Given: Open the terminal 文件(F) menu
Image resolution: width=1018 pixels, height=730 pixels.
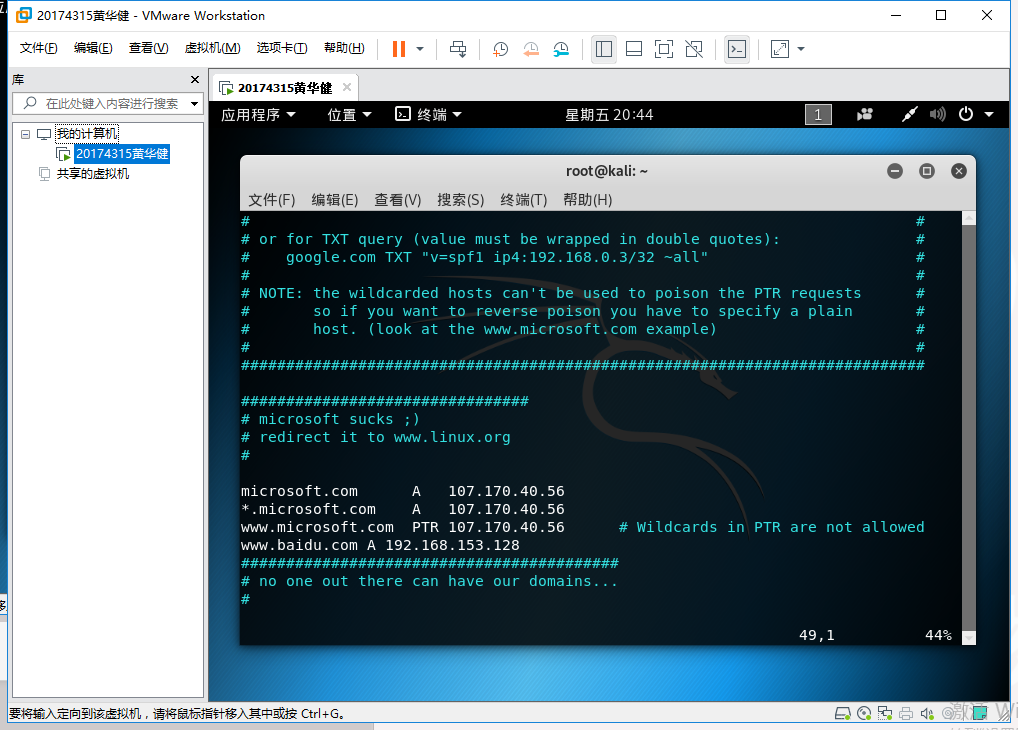Looking at the screenshot, I should pyautogui.click(x=271, y=200).
